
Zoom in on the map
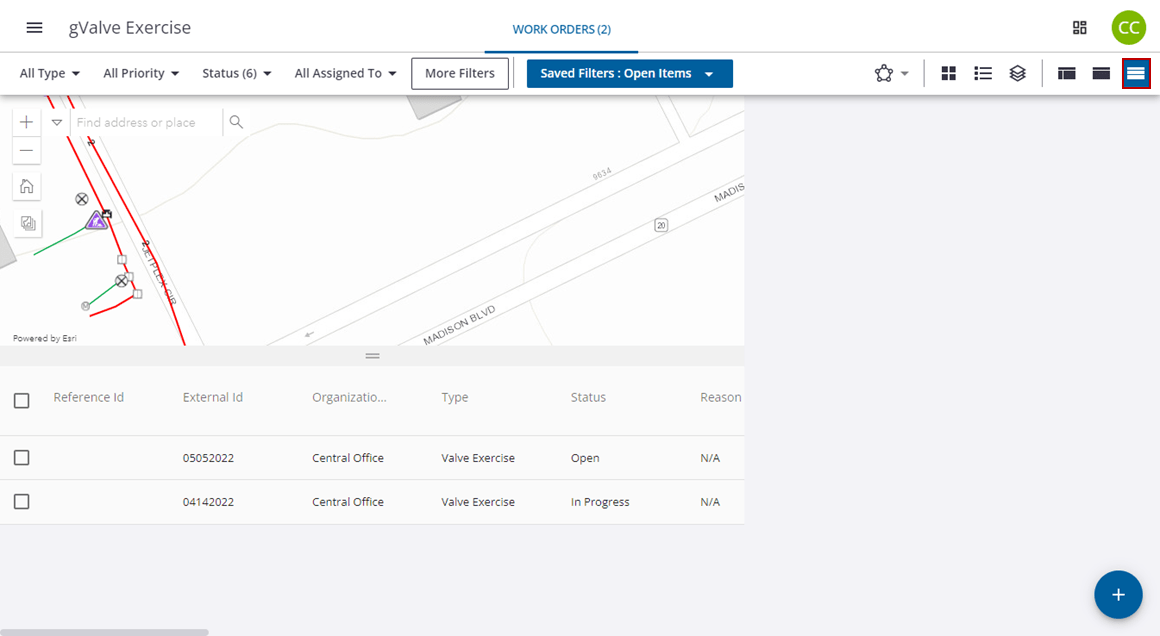click(x=26, y=121)
